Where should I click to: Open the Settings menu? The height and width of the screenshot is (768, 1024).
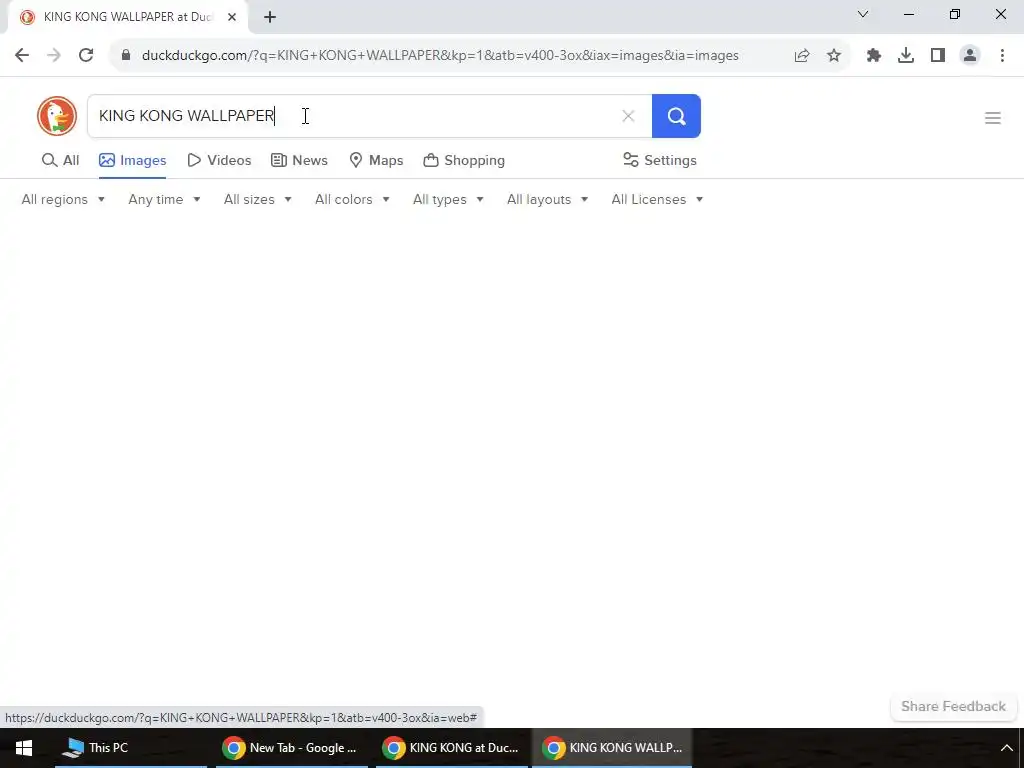click(660, 160)
